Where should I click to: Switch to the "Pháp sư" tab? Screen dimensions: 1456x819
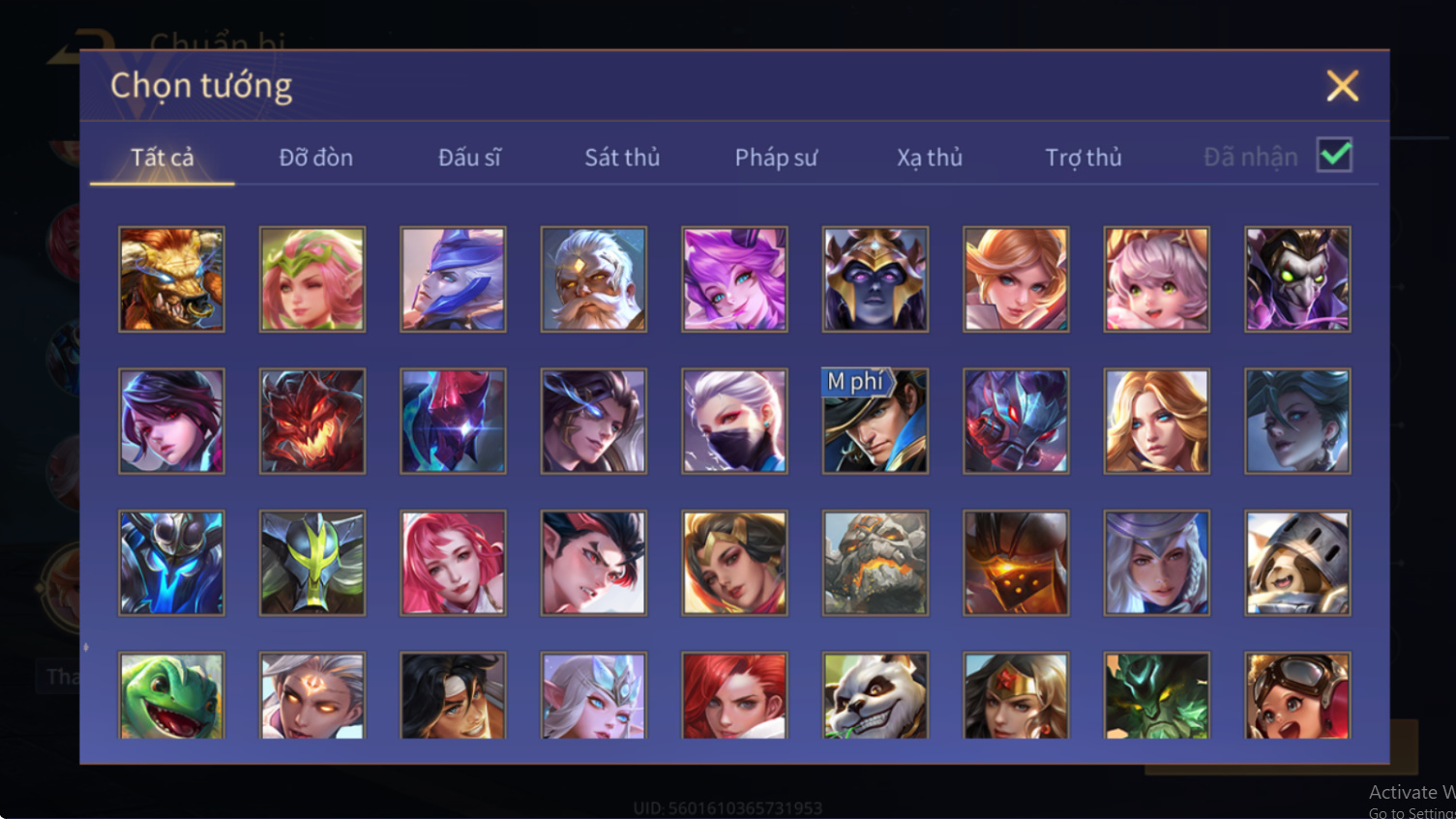776,157
